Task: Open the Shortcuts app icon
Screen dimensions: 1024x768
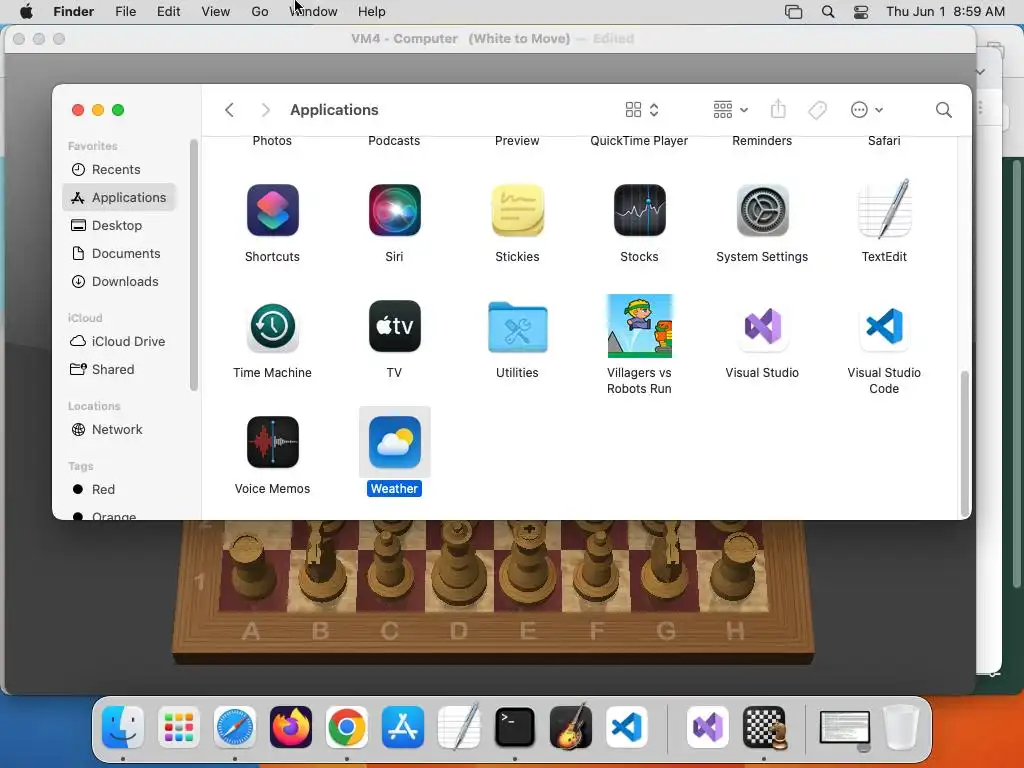Action: click(x=272, y=210)
